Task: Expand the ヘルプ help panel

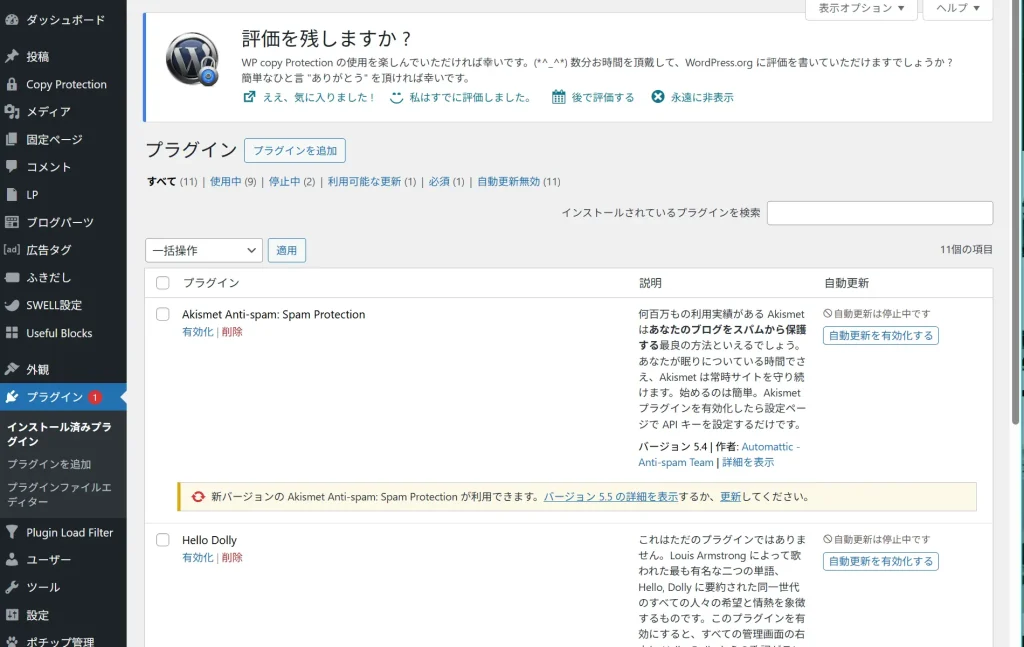Action: (x=957, y=8)
